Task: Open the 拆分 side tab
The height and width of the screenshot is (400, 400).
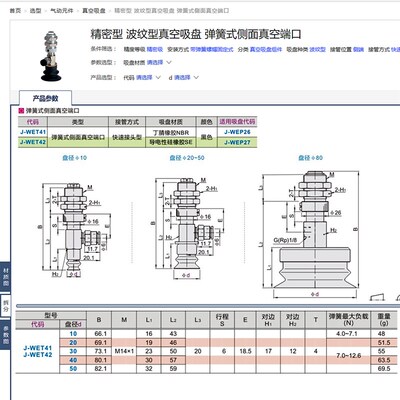Action: (x=6, y=306)
